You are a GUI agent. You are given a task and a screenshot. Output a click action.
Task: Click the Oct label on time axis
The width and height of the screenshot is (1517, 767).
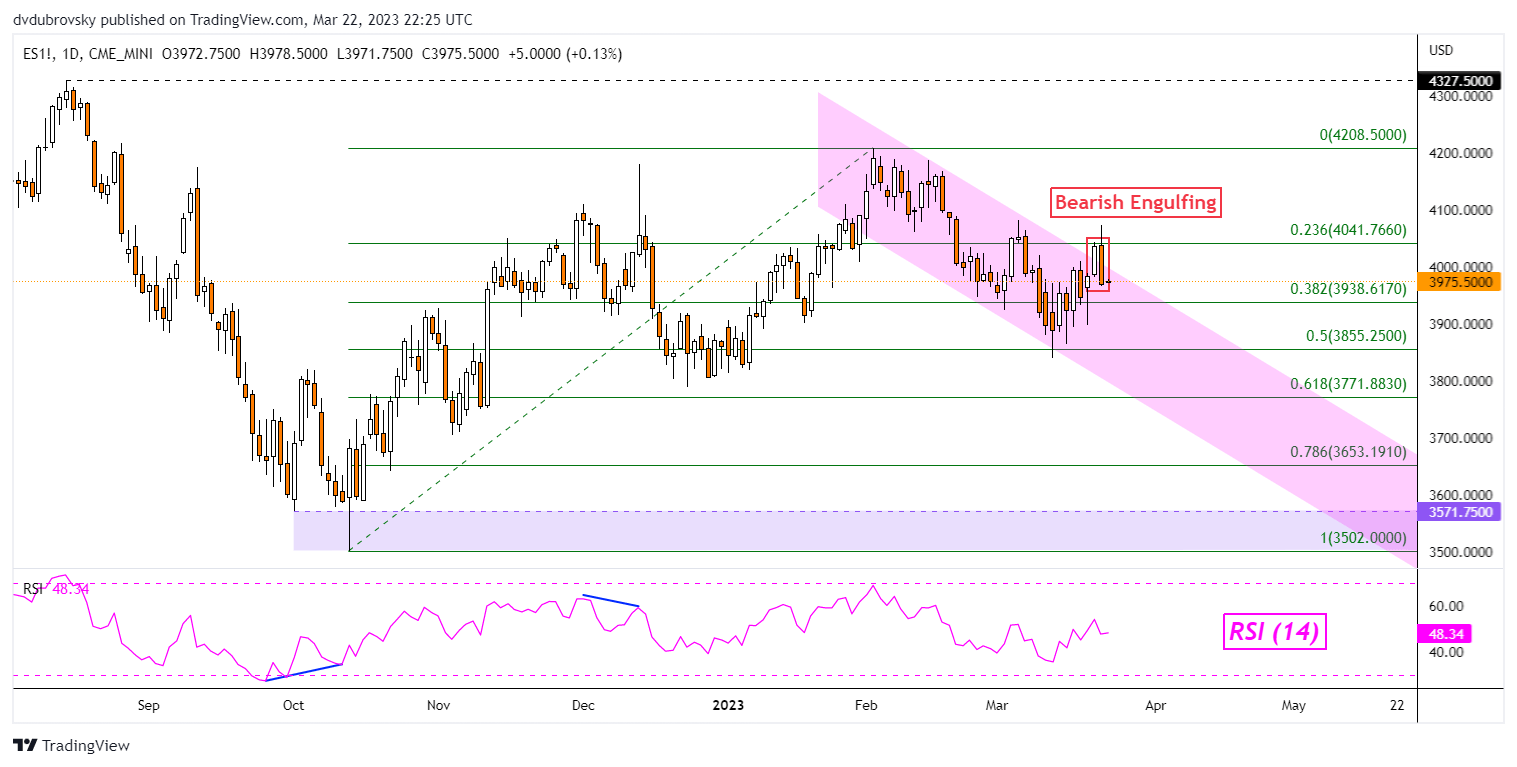pyautogui.click(x=293, y=705)
